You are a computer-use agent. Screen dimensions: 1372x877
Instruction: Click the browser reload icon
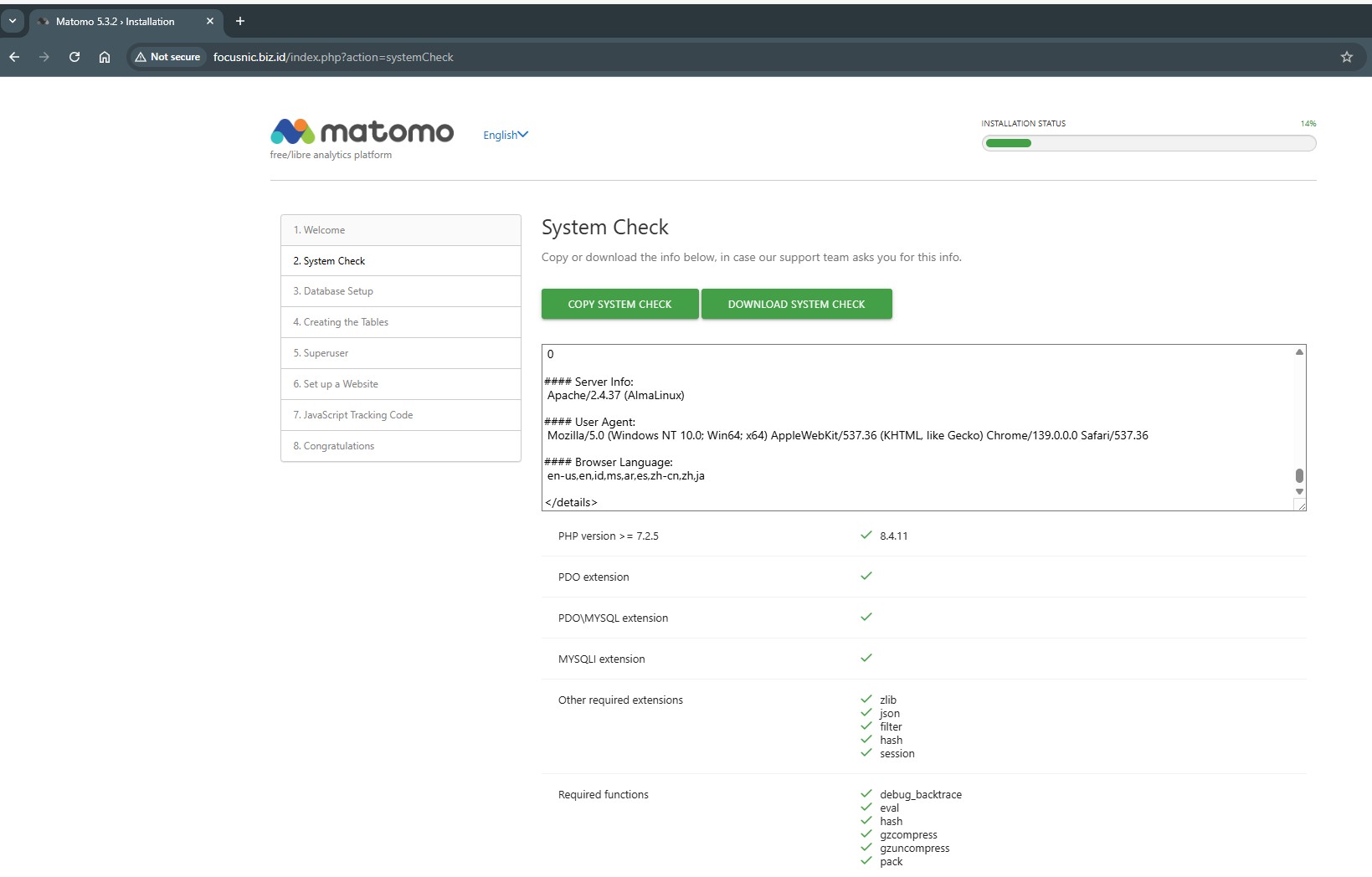(75, 57)
